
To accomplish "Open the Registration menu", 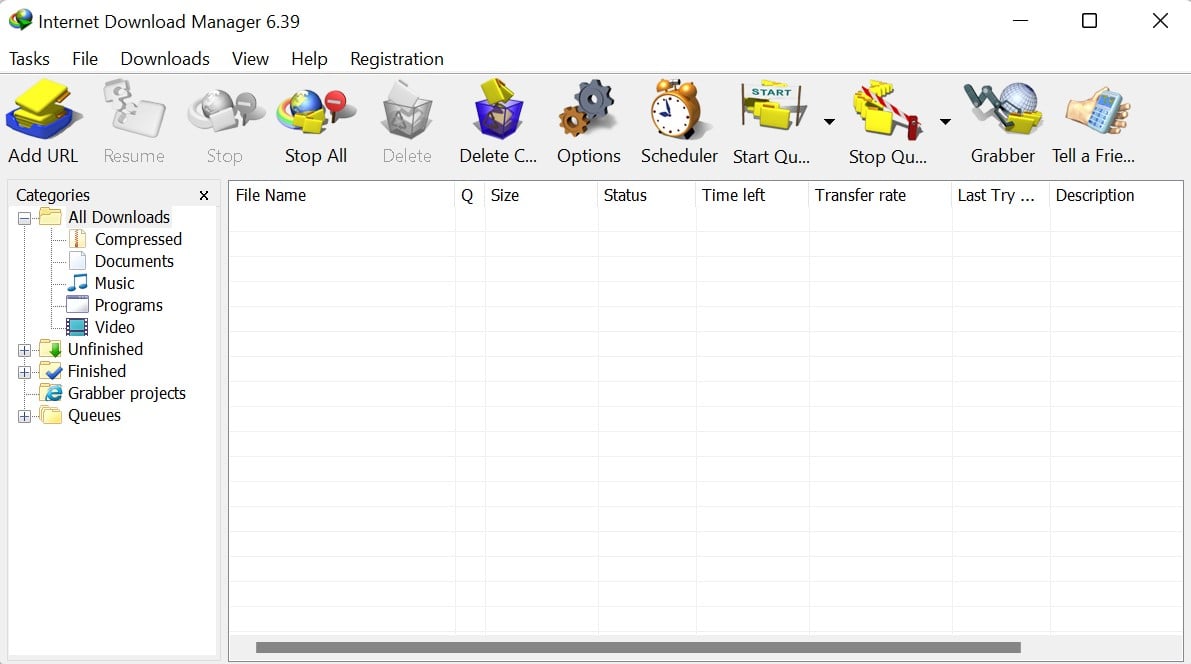I will 396,59.
